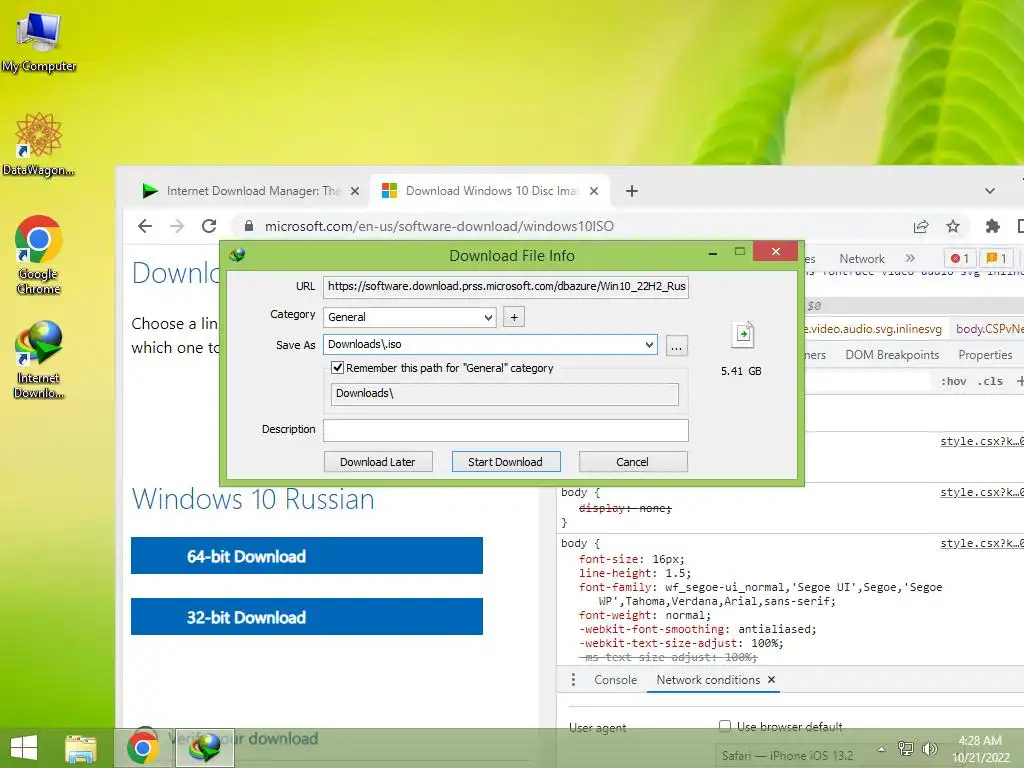Click Chrome's back navigation arrow
This screenshot has height=768, width=1024.
click(145, 226)
